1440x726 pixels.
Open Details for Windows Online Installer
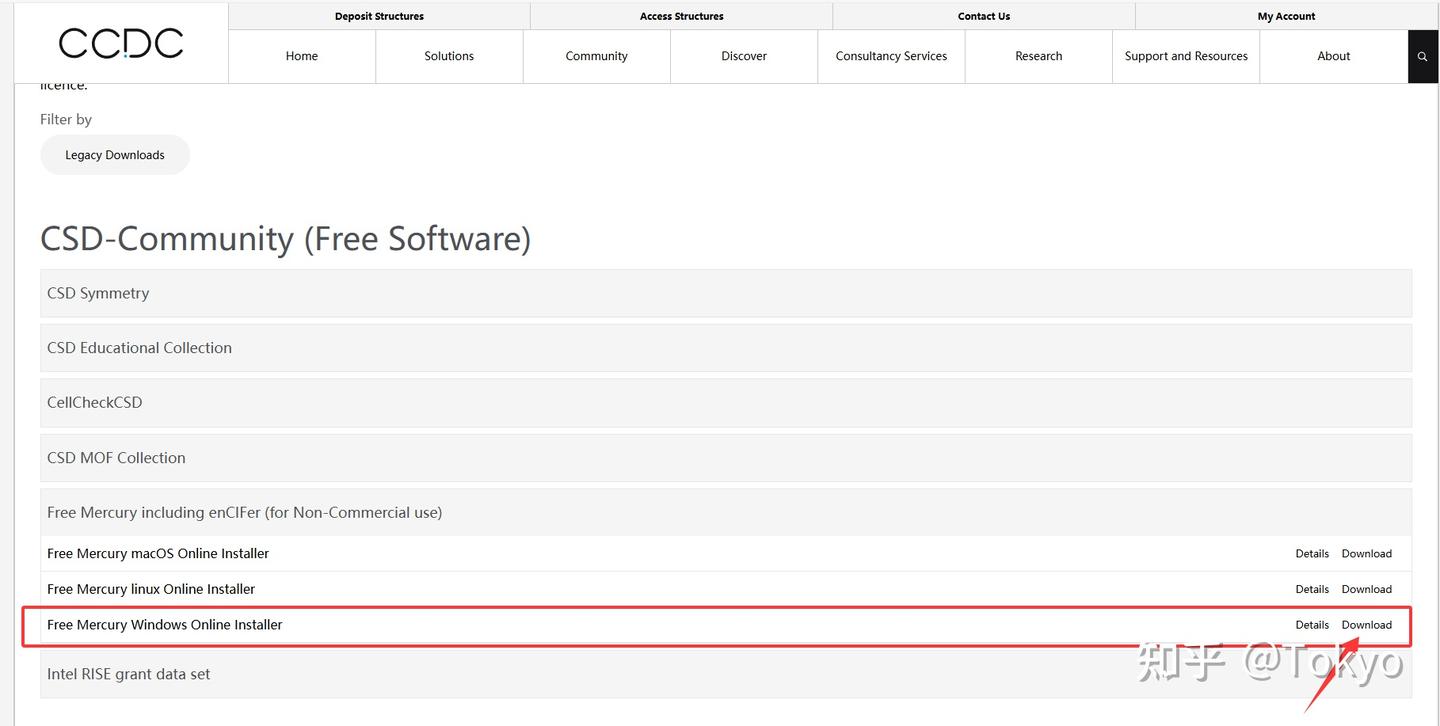(x=1312, y=625)
